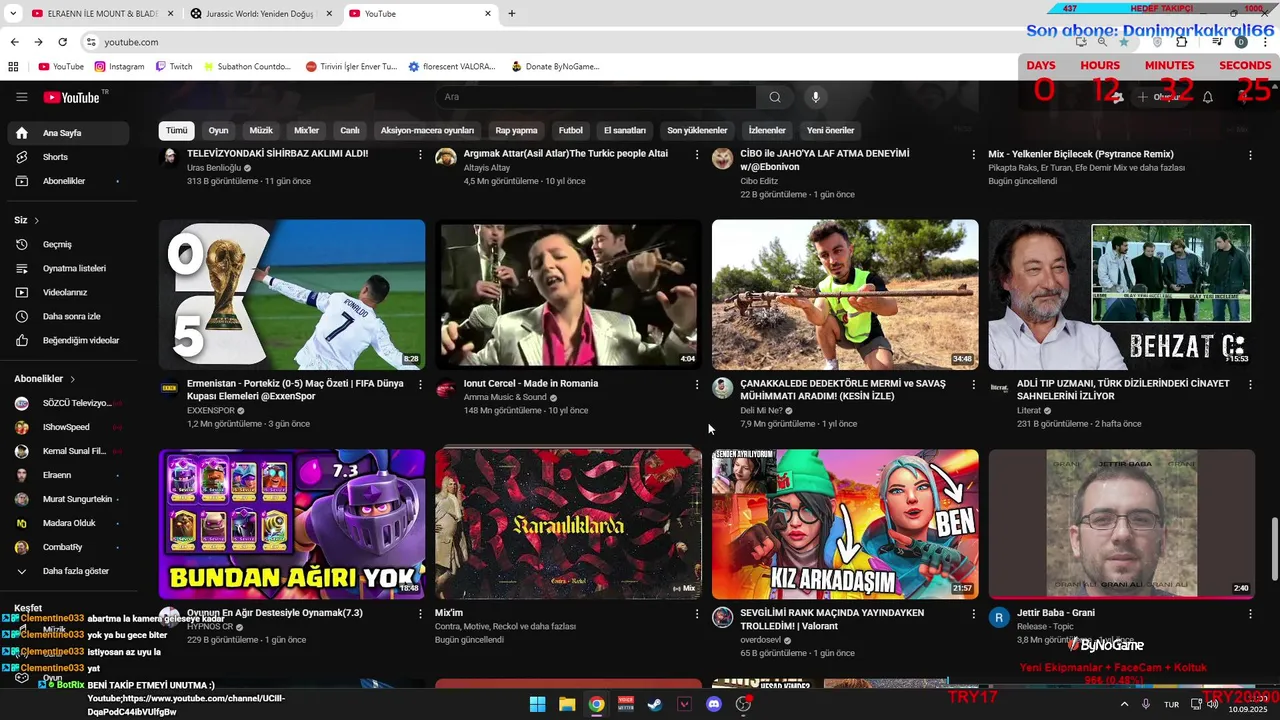Open the Chrome apps grid icon
This screenshot has width=1280, height=720.
13,67
